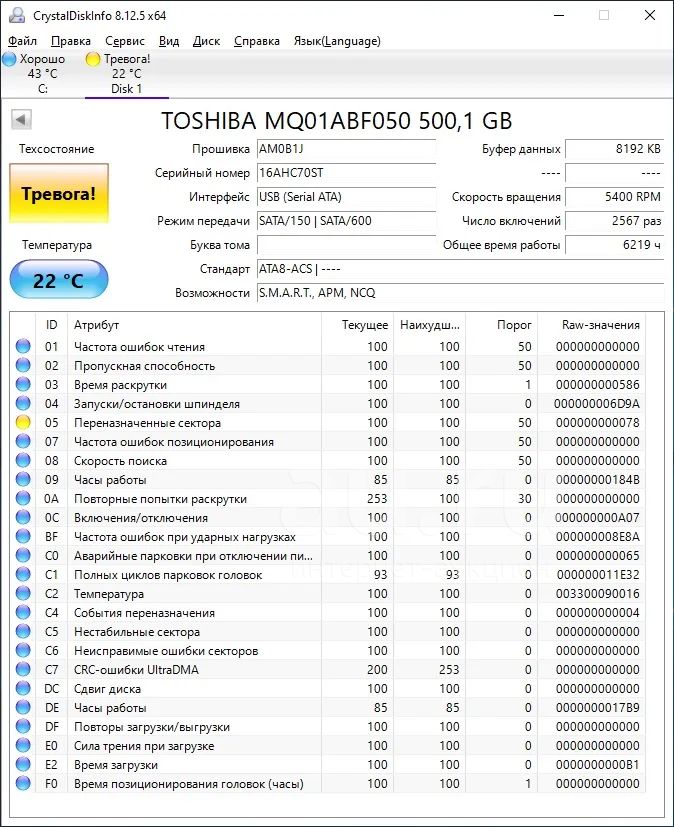Click the blue status icon for attribute C5
This screenshot has height=827, width=674.
click(23, 631)
